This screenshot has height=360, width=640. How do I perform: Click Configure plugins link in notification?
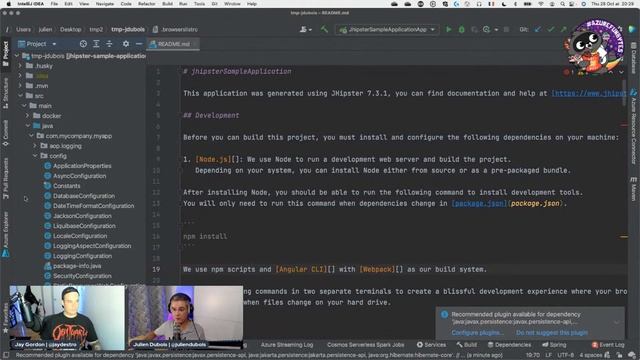tap(477, 333)
